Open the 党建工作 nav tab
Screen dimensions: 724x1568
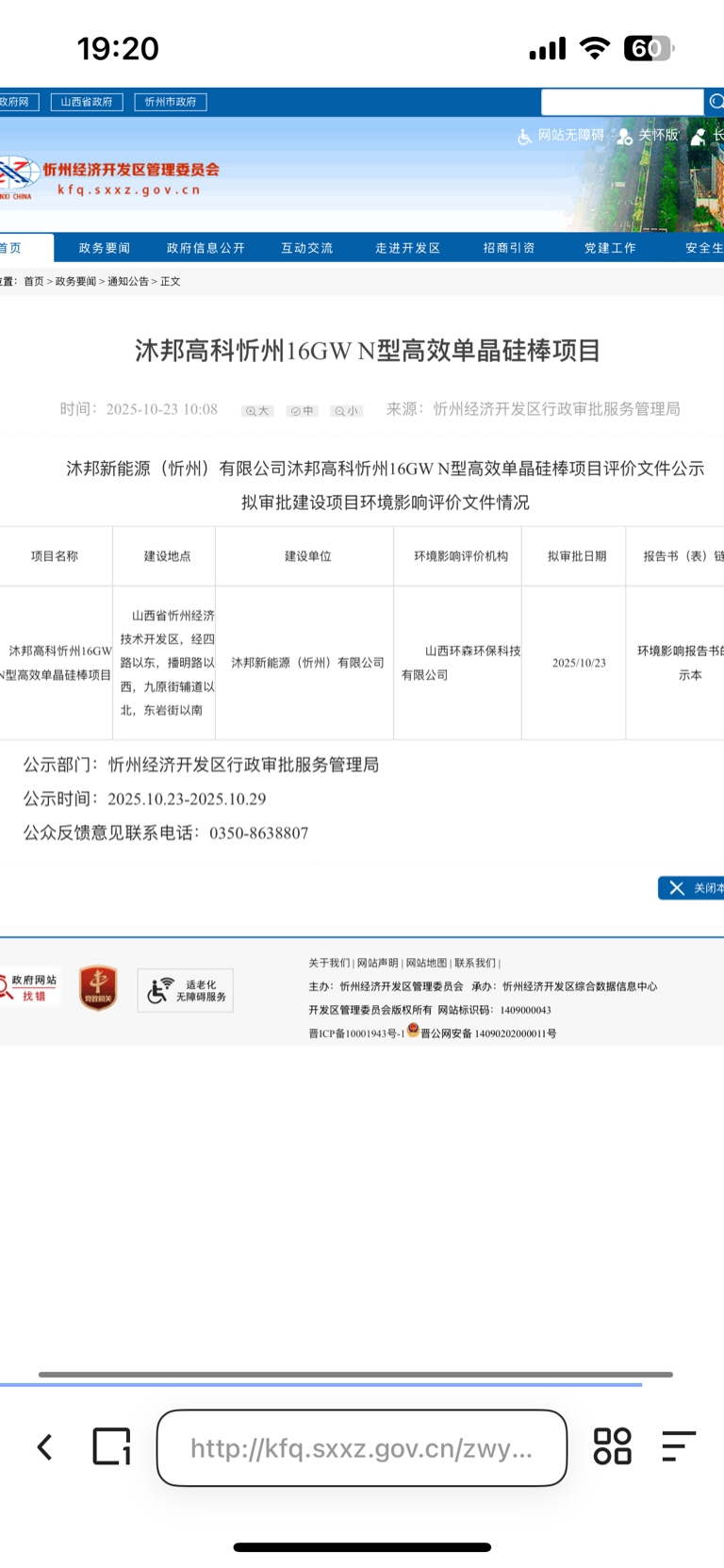[x=610, y=248]
